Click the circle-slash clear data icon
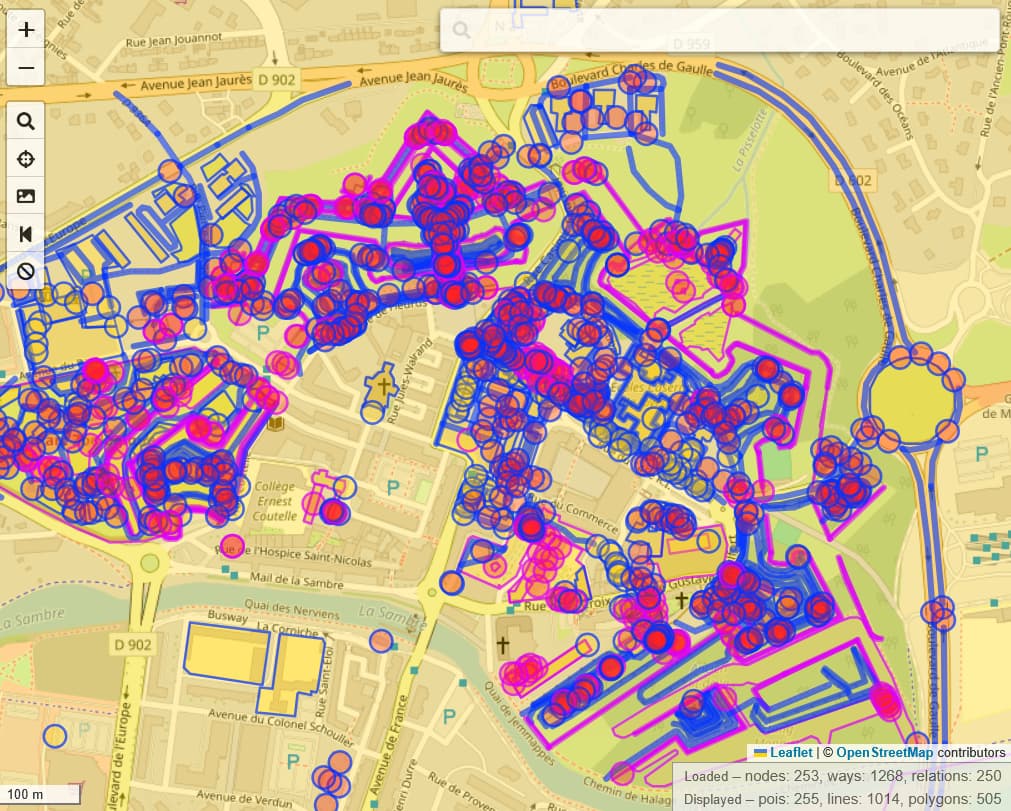 click(x=26, y=271)
